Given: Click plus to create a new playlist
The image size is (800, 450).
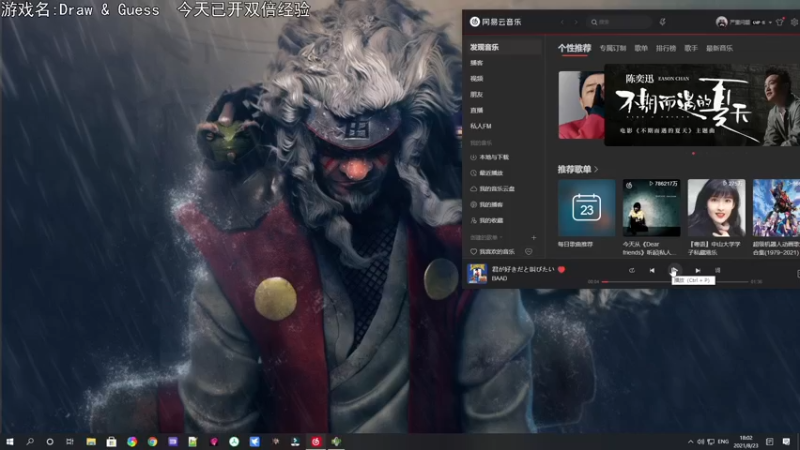Looking at the screenshot, I should tap(534, 237).
